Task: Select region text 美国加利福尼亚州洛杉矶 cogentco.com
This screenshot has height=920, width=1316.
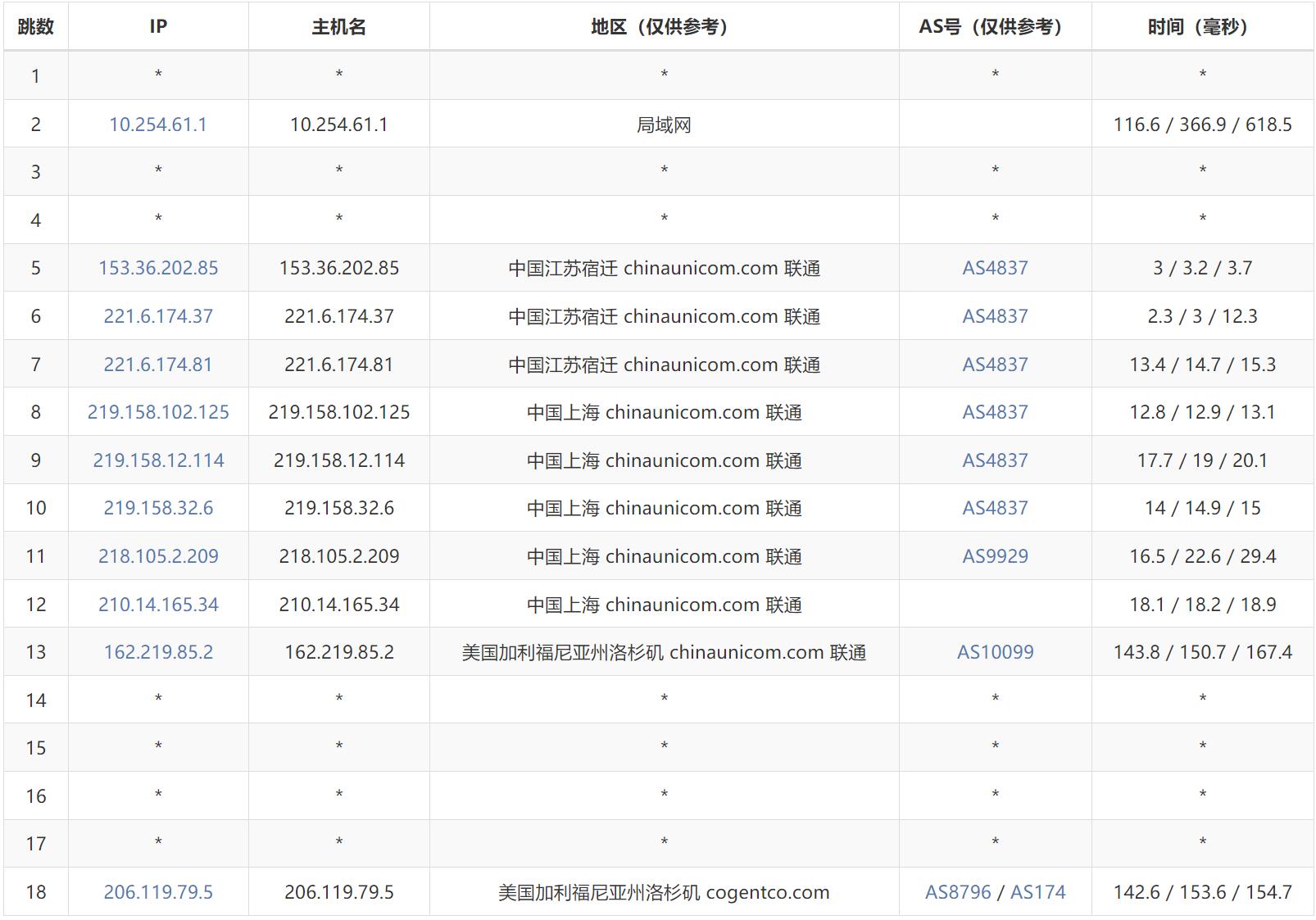Action: click(x=664, y=892)
